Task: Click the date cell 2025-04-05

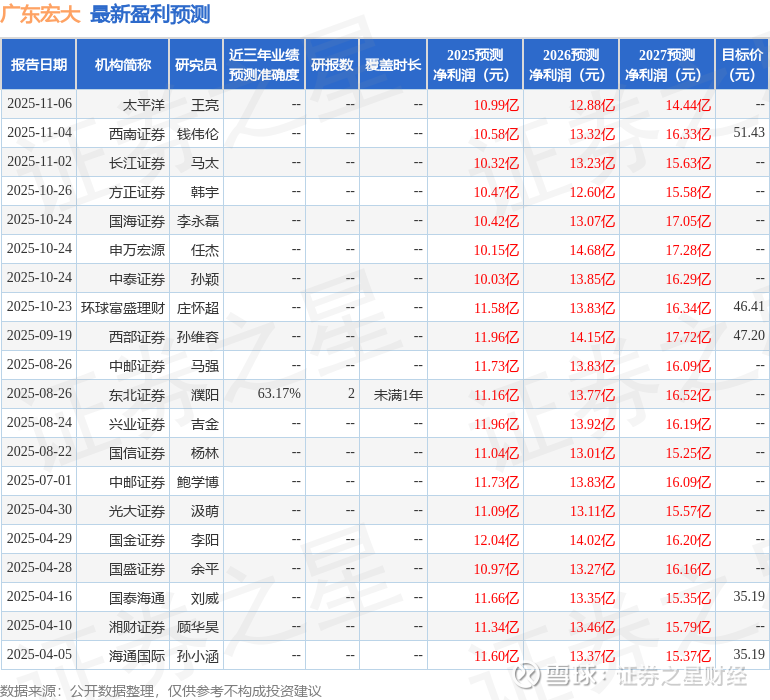Action: [x=39, y=654]
